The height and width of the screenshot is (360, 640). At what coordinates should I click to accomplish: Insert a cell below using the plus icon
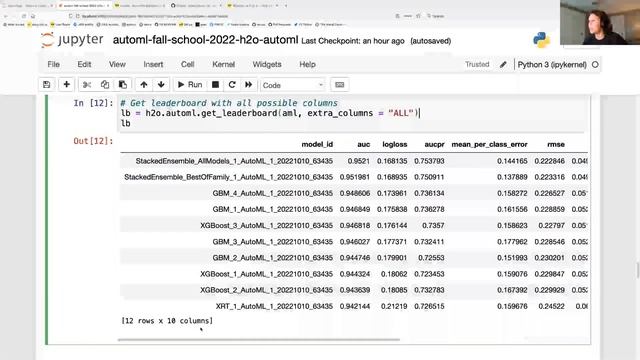click(x=66, y=85)
